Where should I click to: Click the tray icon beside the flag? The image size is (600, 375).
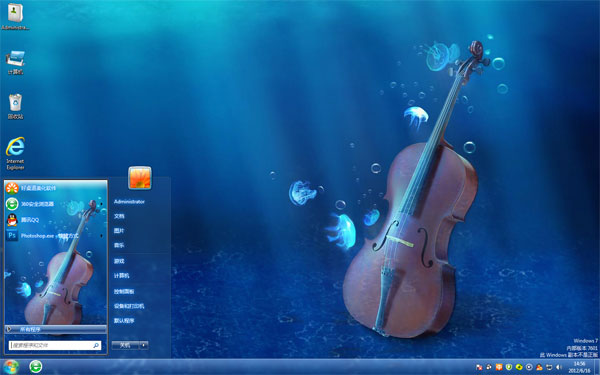(489, 367)
